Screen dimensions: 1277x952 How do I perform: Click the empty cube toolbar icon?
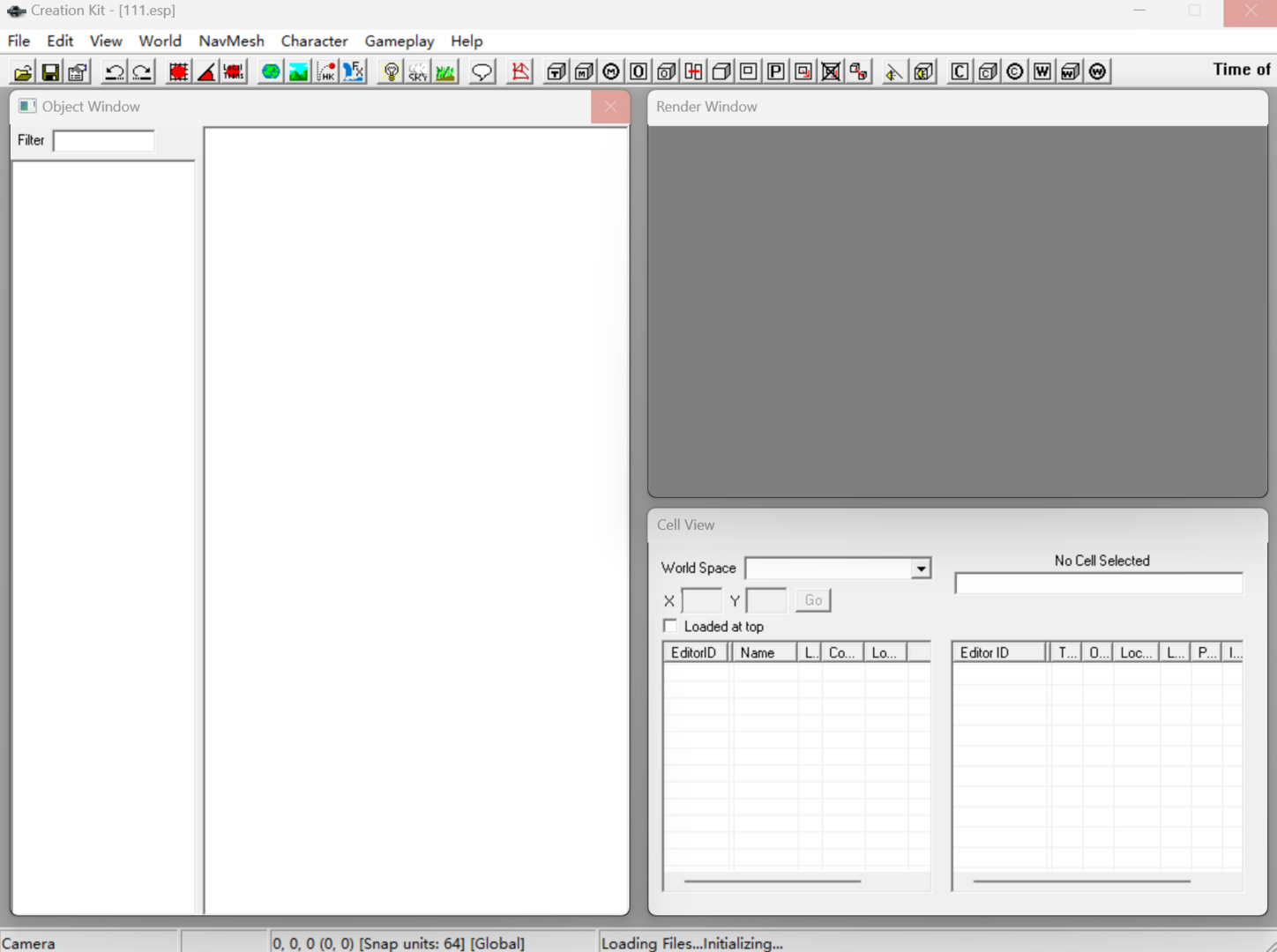pos(721,71)
